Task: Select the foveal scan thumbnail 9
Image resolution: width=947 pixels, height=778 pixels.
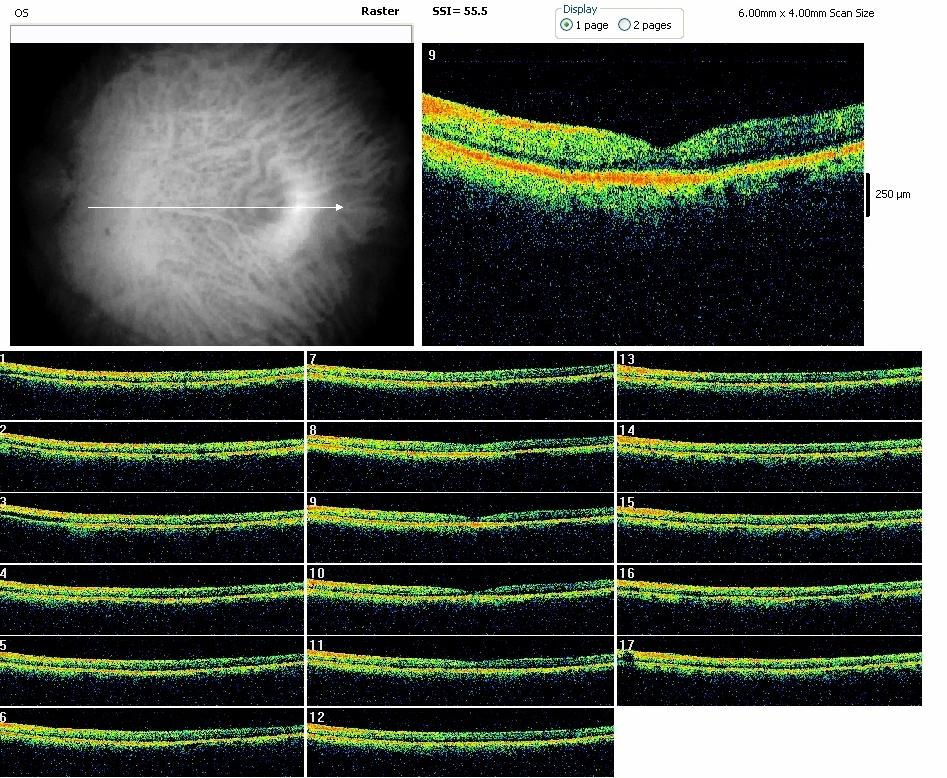Action: point(460,527)
